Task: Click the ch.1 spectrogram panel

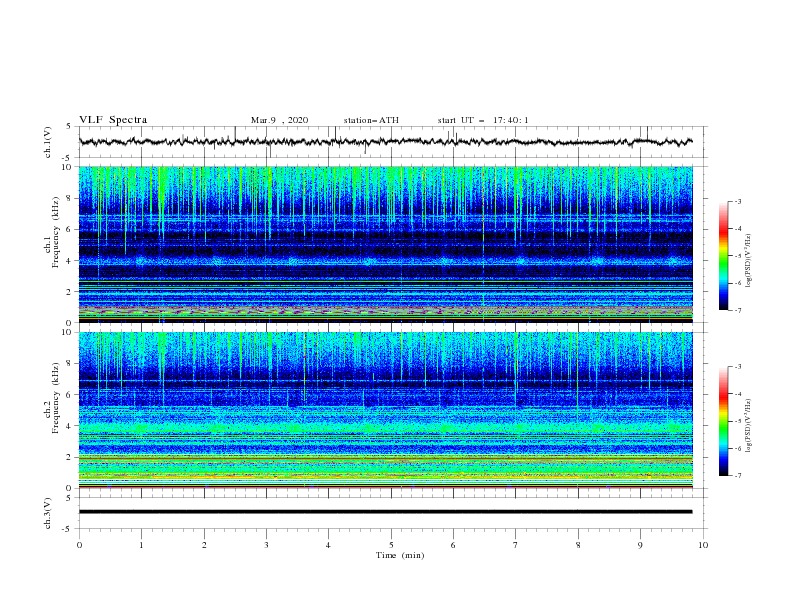Action: click(x=386, y=244)
